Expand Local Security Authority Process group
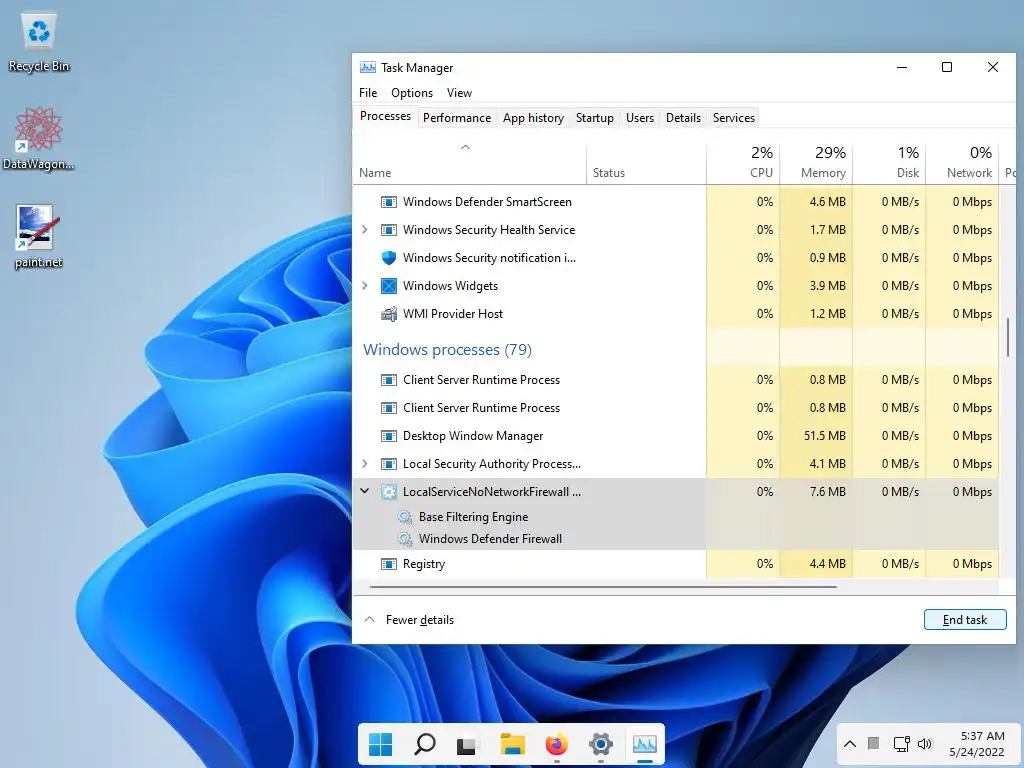Screen dimensions: 1024x768 coord(365,464)
